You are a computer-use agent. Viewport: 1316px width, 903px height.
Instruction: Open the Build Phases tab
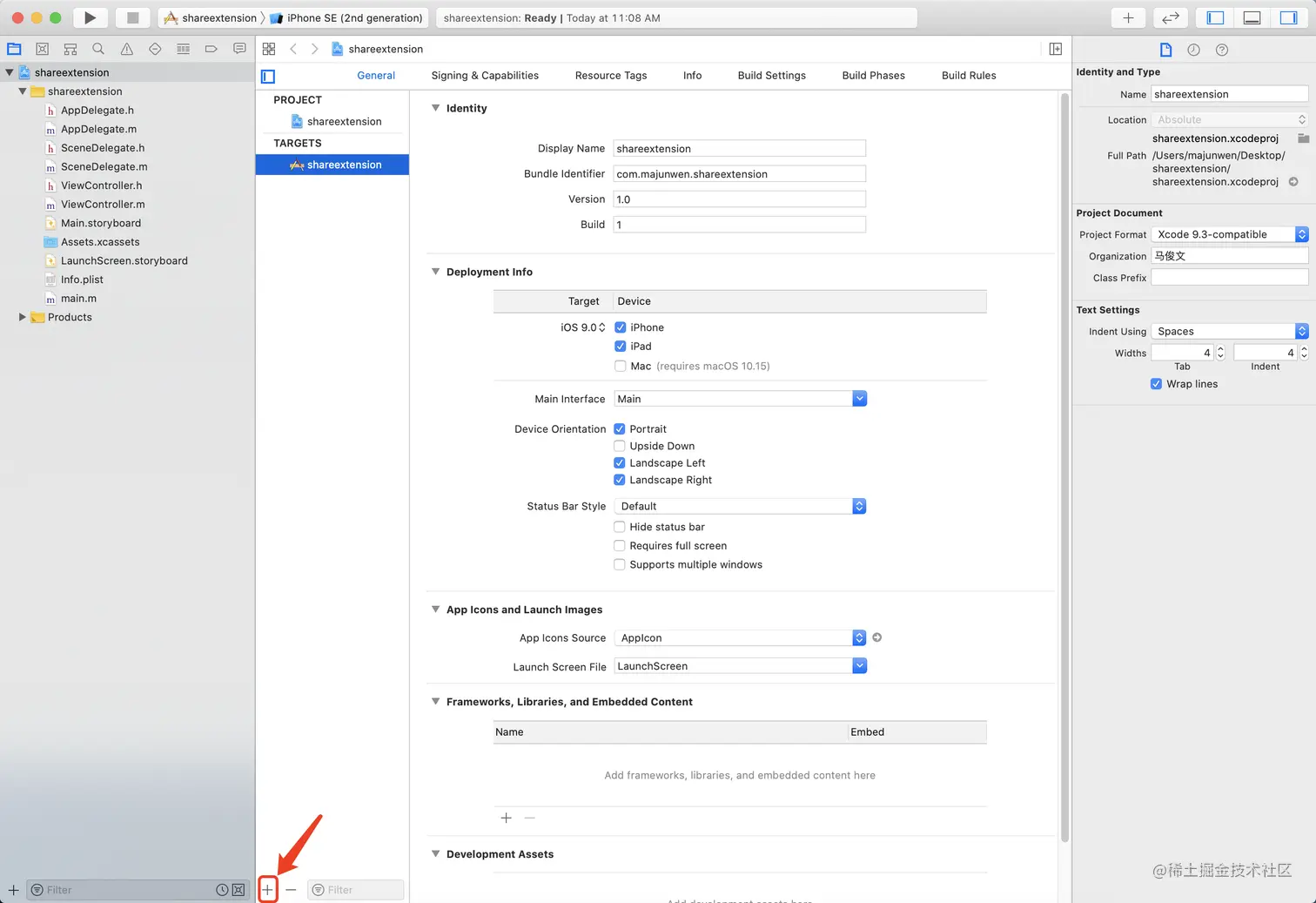coord(873,76)
